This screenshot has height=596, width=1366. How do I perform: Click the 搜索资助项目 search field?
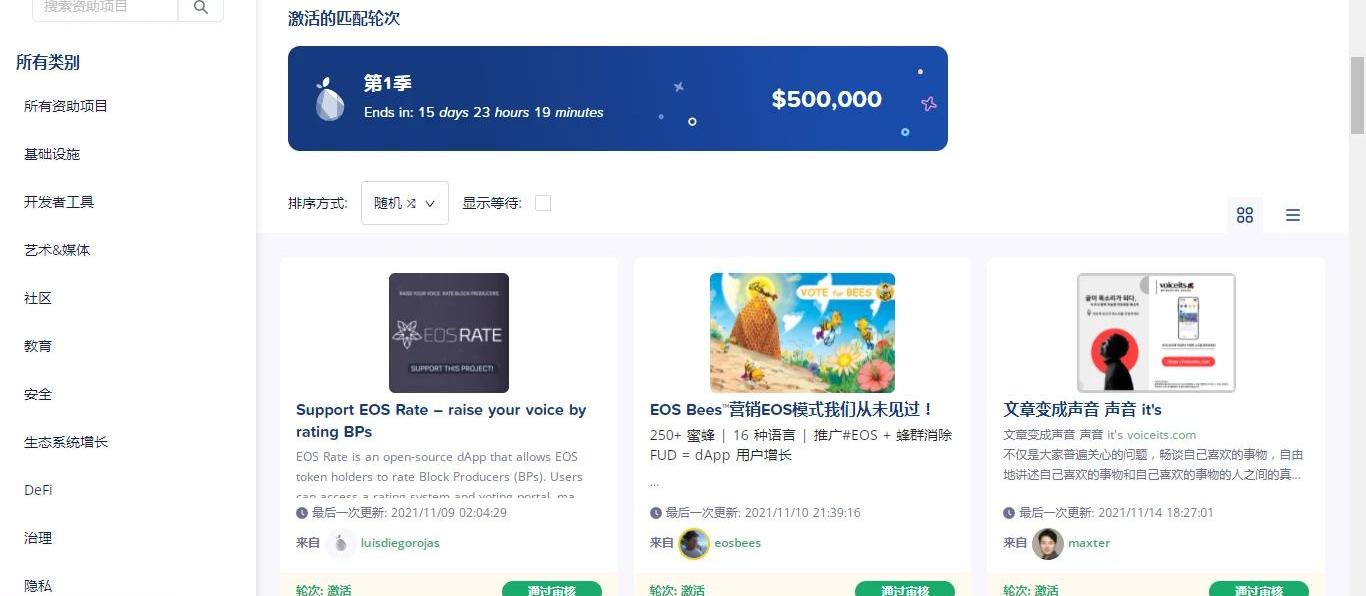tap(105, 8)
